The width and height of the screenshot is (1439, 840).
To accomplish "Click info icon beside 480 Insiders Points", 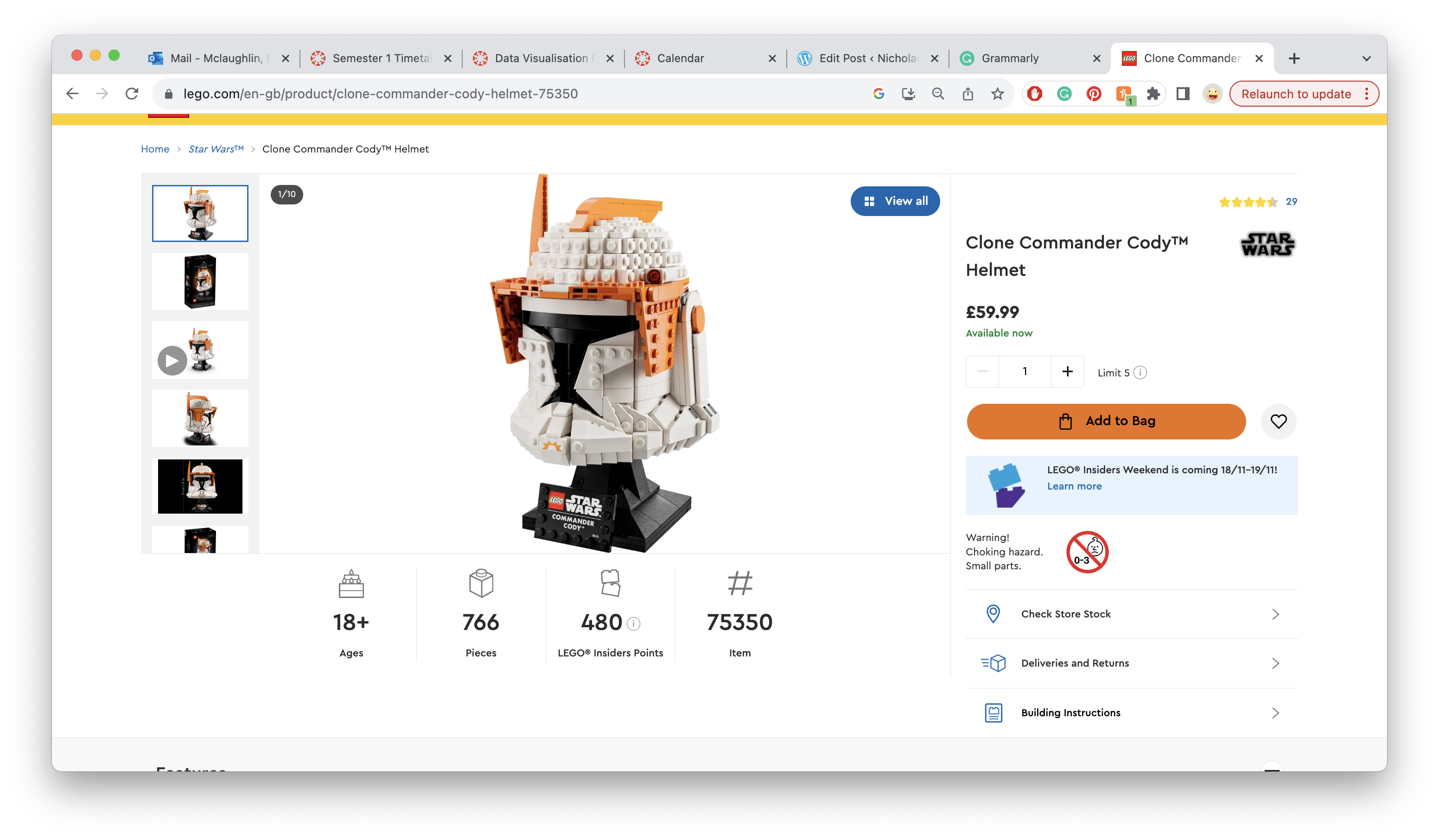I will [x=633, y=624].
